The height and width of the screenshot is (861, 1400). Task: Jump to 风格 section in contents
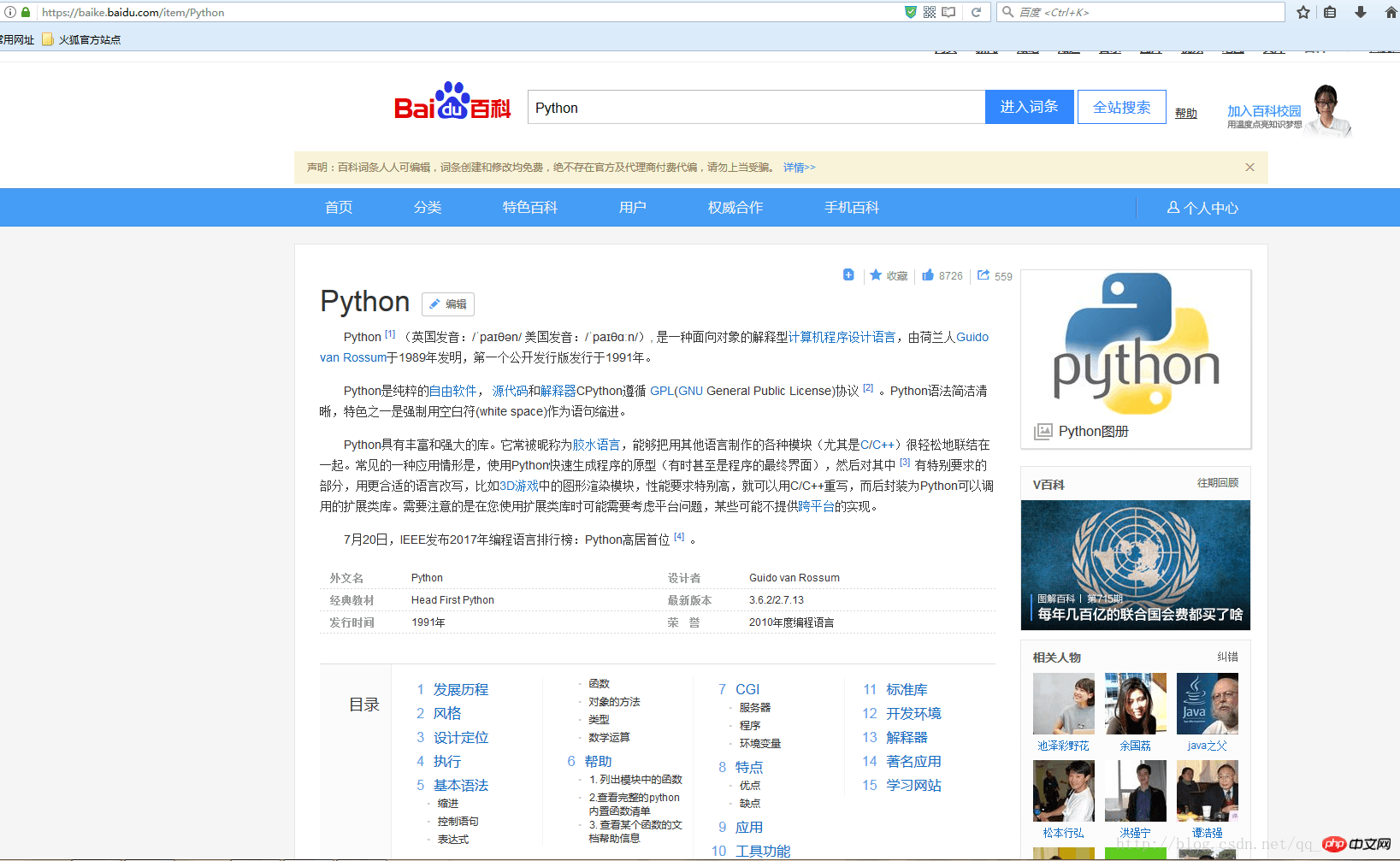point(447,713)
